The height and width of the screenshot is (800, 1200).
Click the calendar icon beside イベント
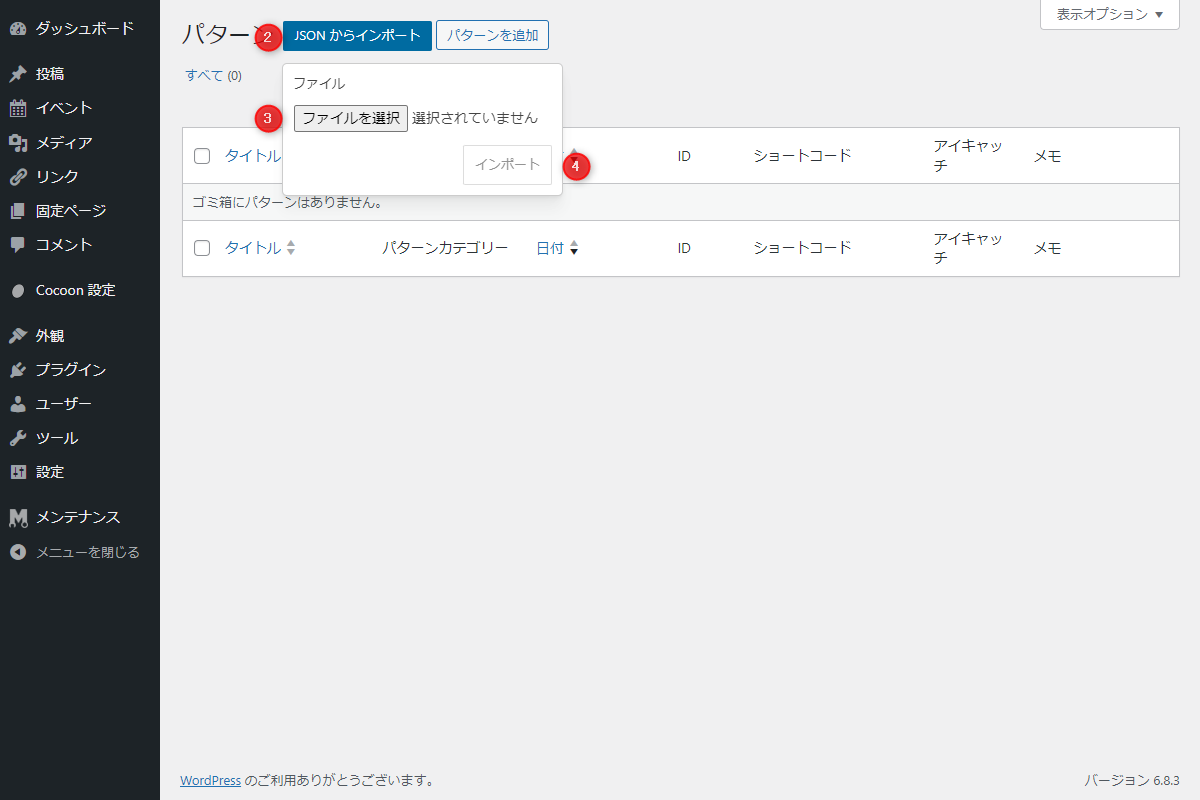pyautogui.click(x=18, y=108)
